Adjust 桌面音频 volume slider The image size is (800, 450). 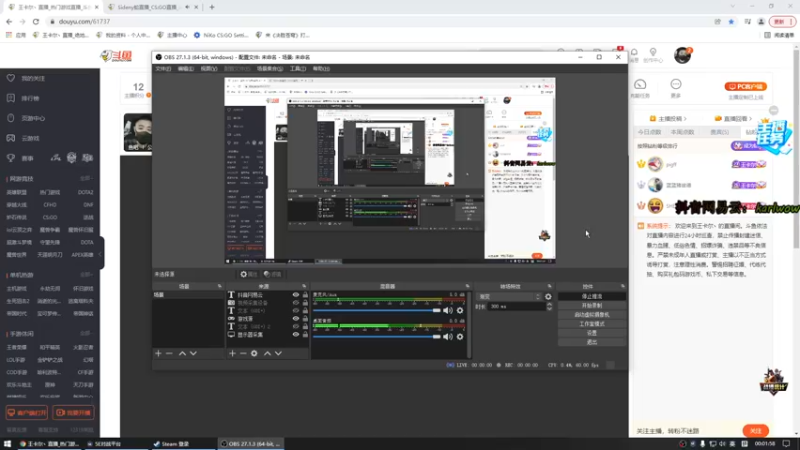[x=377, y=337]
